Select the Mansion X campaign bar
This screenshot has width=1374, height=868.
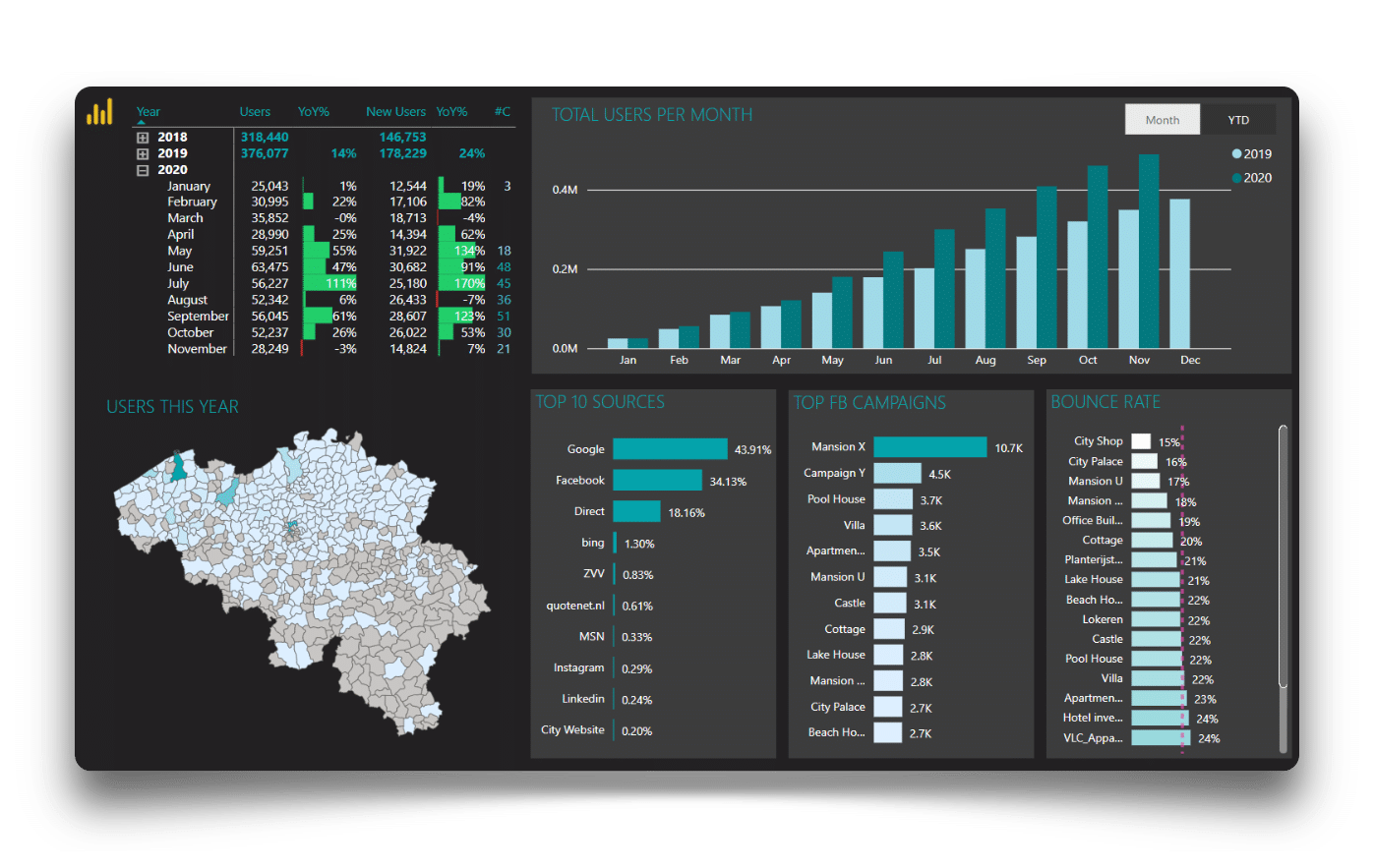pyautogui.click(x=929, y=447)
